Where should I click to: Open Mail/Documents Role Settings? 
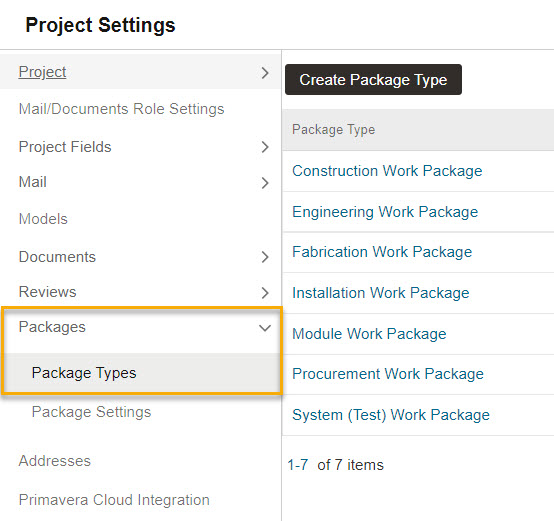coord(121,109)
